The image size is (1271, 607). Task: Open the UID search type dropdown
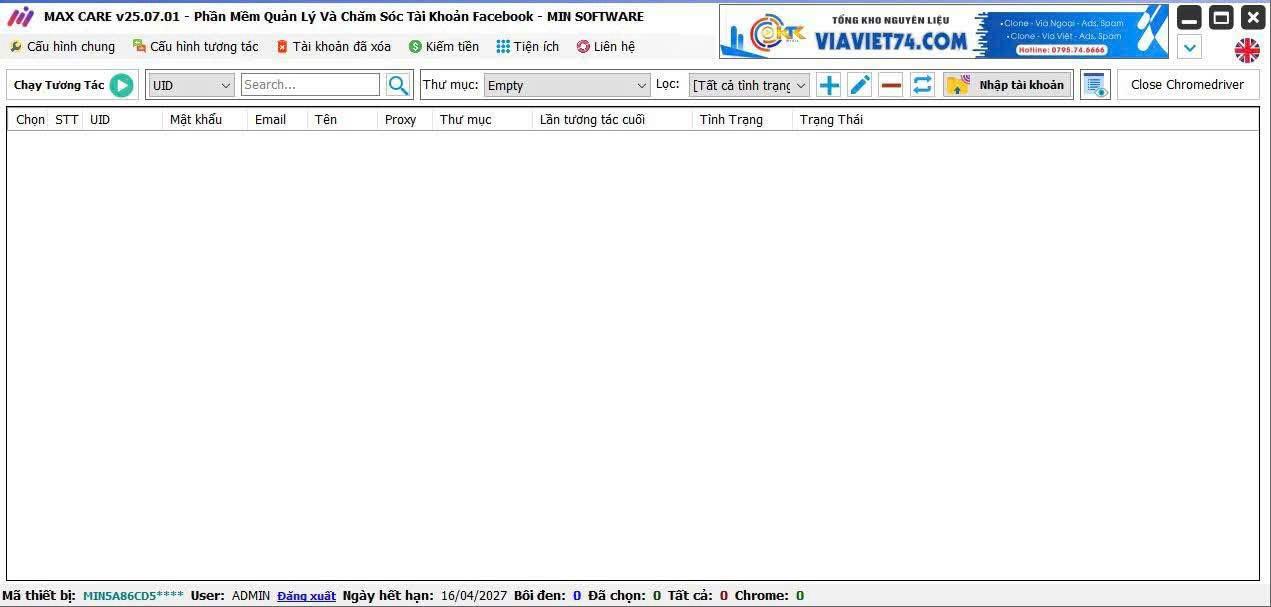190,85
